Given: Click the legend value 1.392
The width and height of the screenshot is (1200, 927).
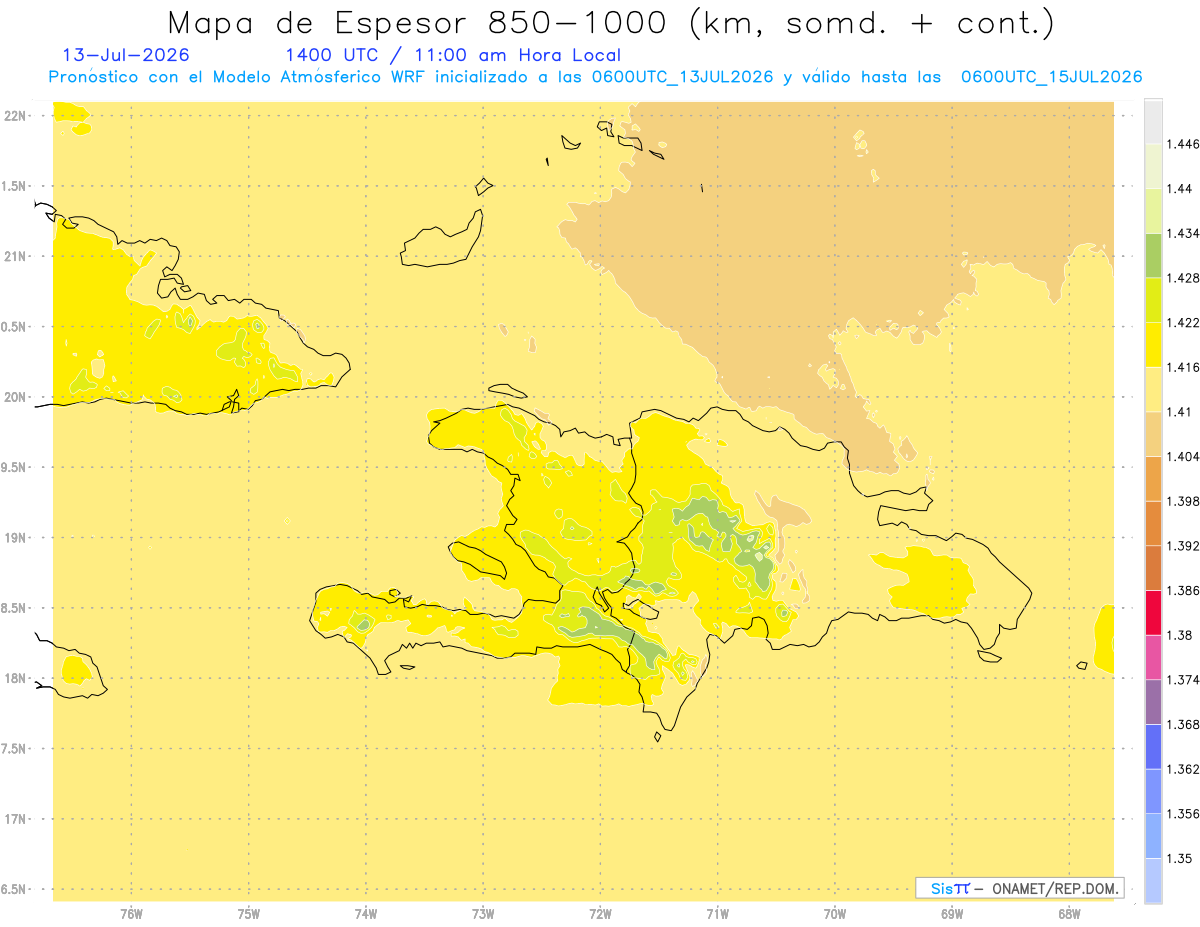Looking at the screenshot, I should (x=1184, y=546).
